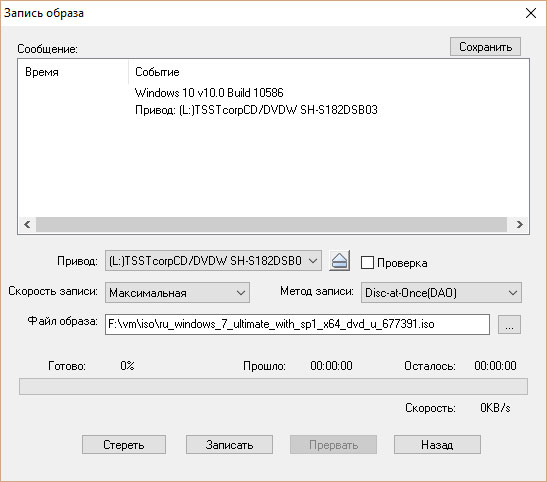This screenshot has height=482, width=547.
Task: Enable the Проверка checkbox
Action: [367, 263]
